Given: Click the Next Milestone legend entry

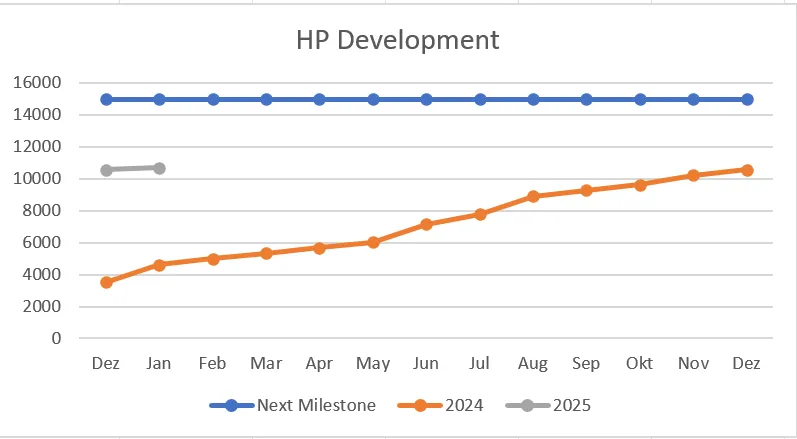Looking at the screenshot, I should pos(293,405).
